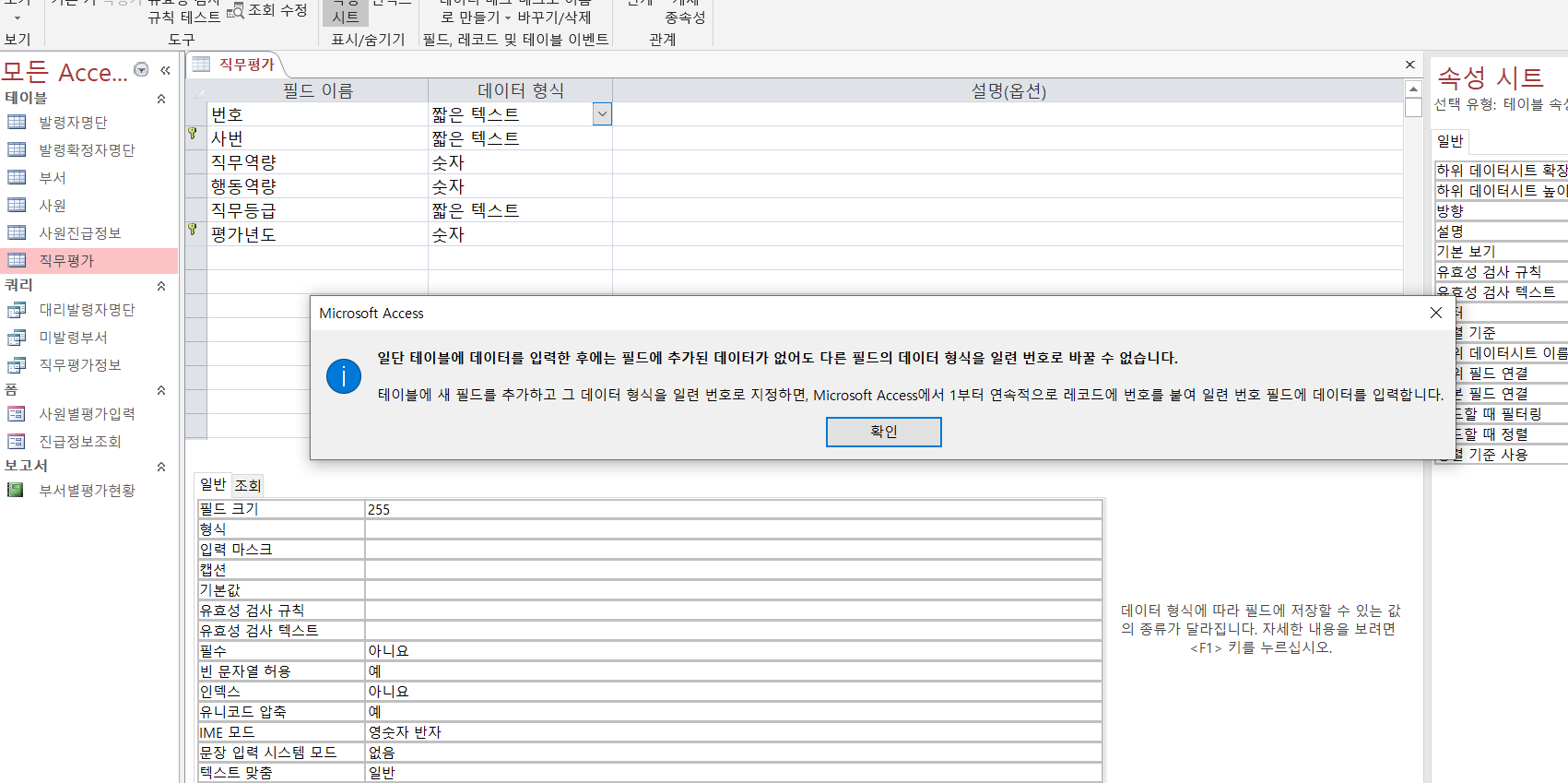Collapse the 쿼리 group in navigation pane
The width and height of the screenshot is (1568, 783).
pos(161,286)
